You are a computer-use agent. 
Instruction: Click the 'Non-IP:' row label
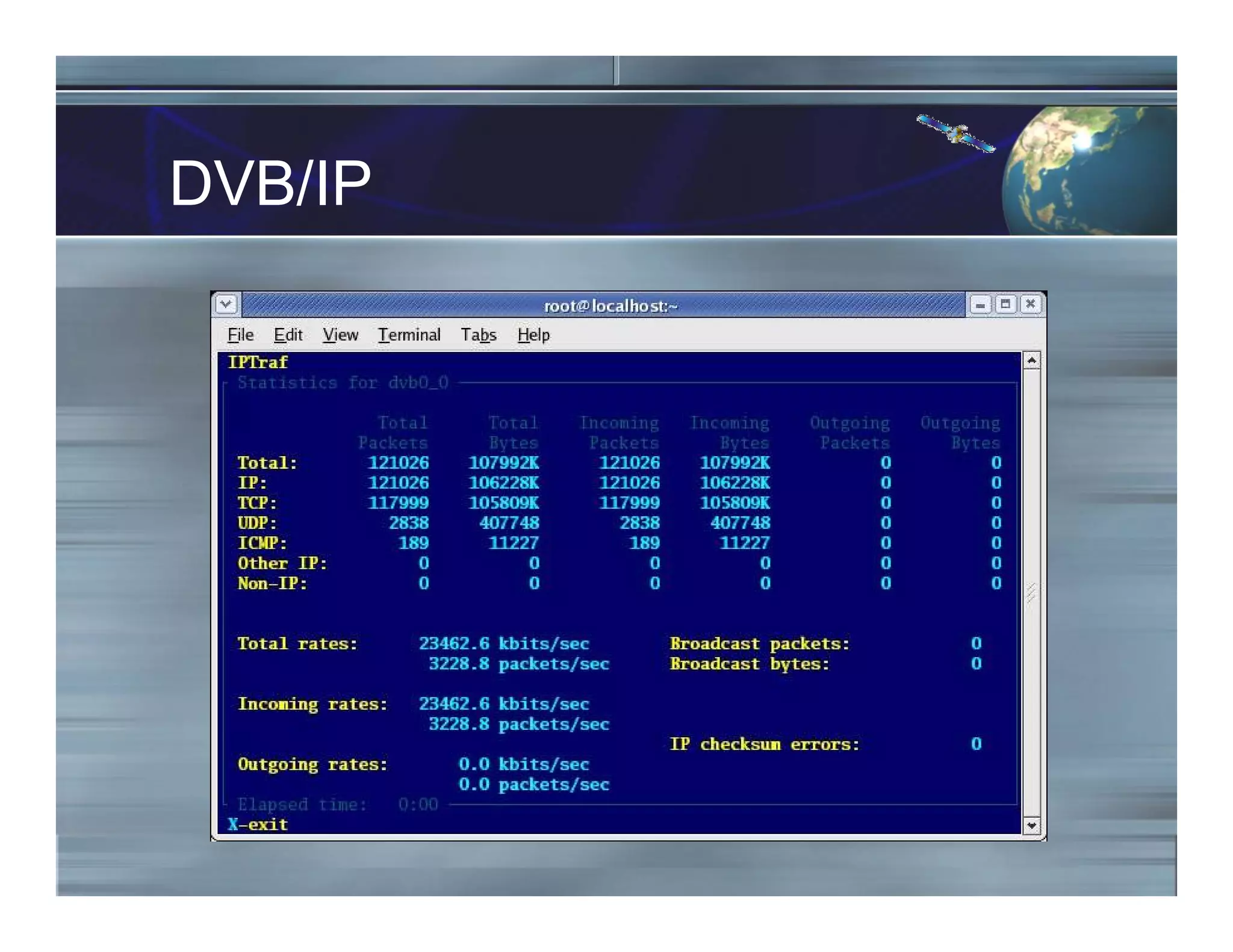(x=272, y=583)
